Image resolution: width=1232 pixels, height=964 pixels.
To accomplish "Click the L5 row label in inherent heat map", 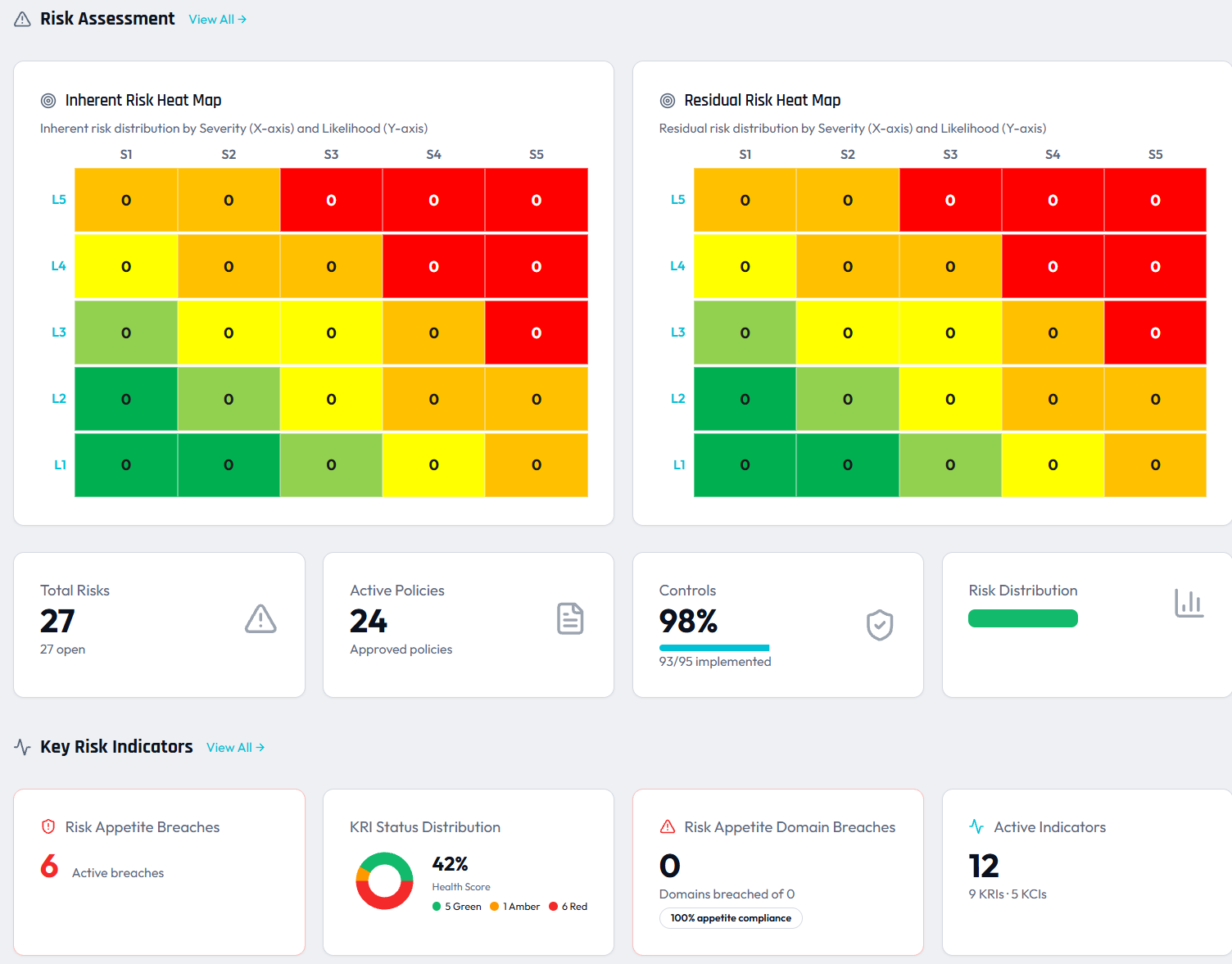I will point(59,200).
